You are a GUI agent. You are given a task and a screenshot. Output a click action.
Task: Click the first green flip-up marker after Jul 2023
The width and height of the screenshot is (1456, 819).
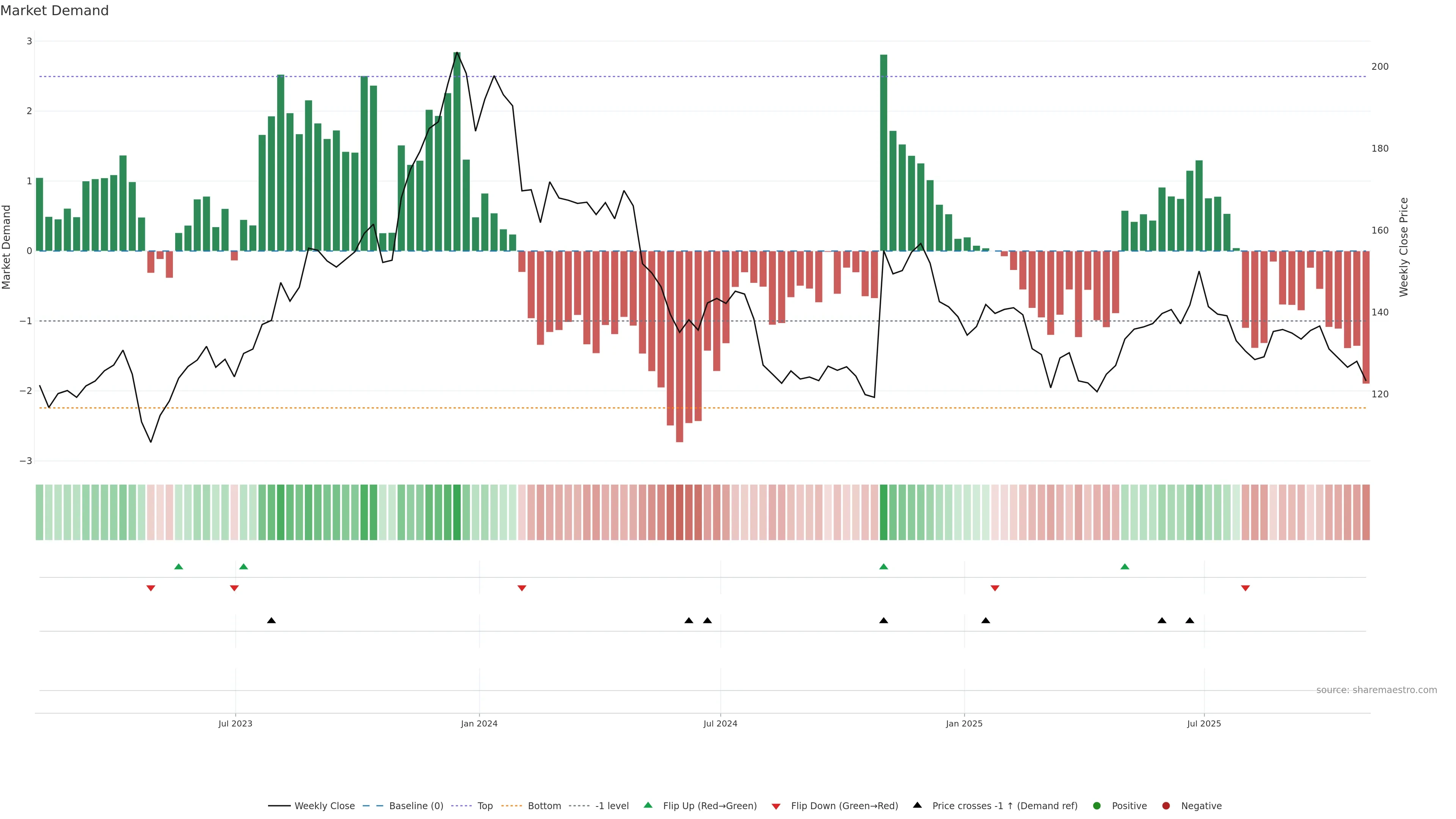(x=243, y=567)
